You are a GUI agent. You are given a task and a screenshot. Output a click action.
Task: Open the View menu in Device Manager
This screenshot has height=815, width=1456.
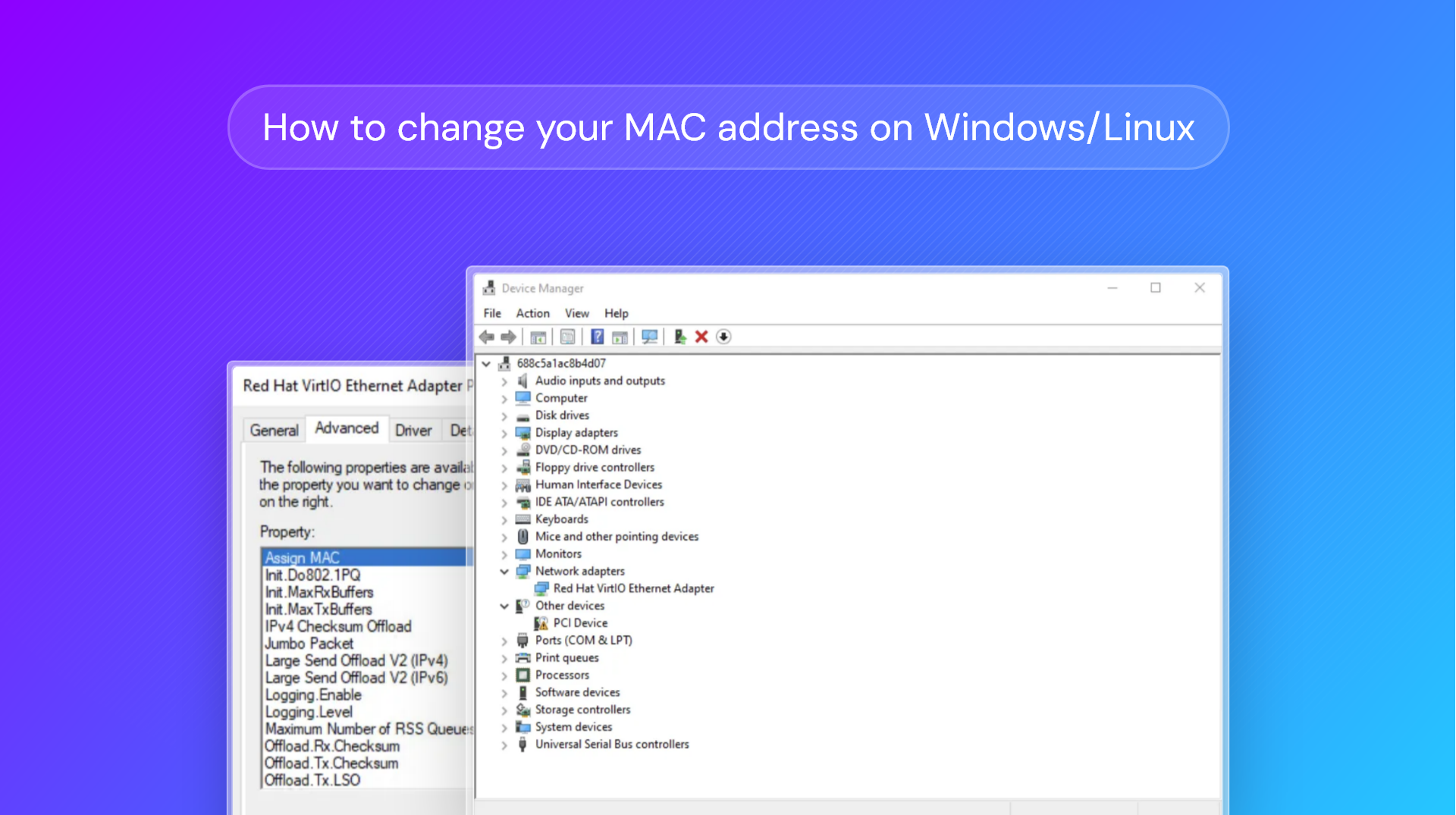(576, 313)
